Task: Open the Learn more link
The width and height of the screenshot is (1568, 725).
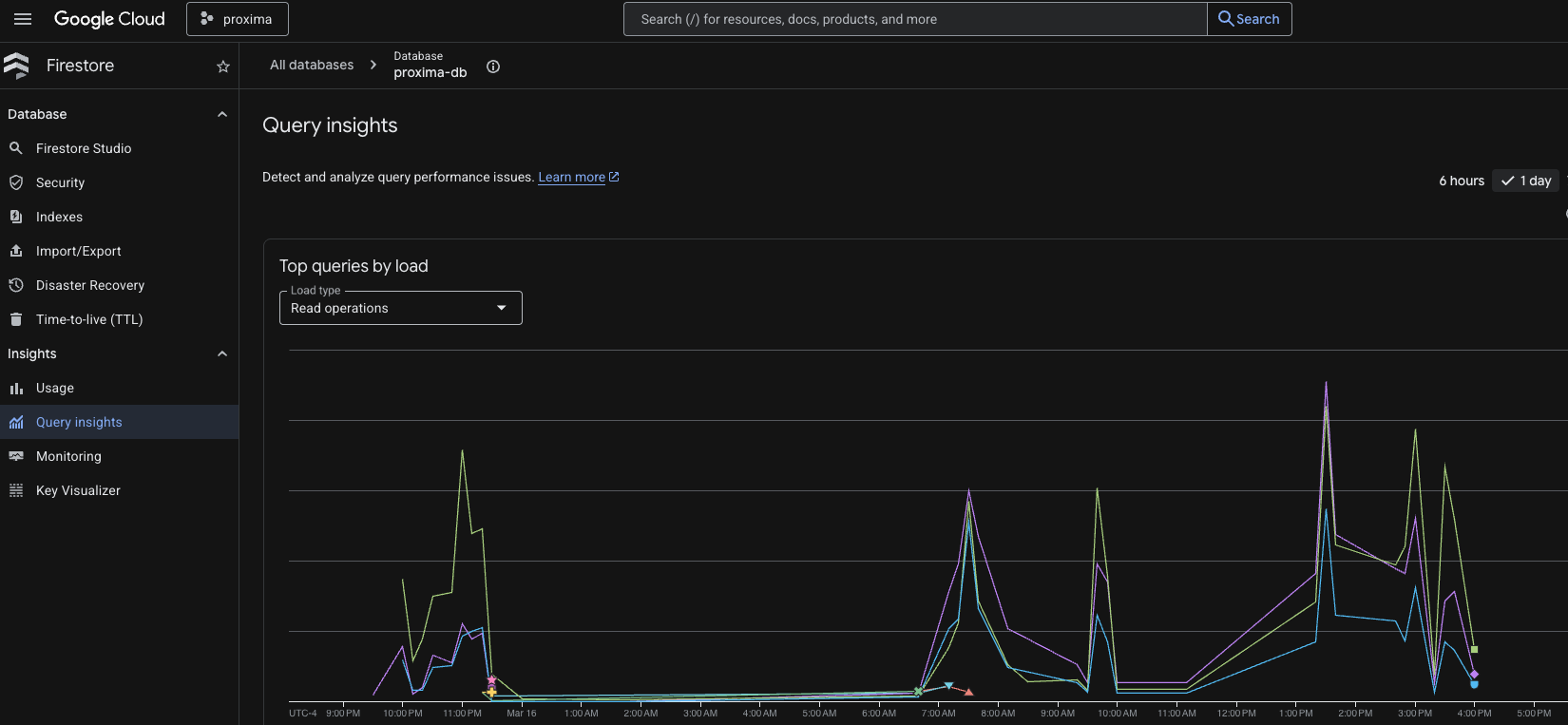Action: pos(578,177)
